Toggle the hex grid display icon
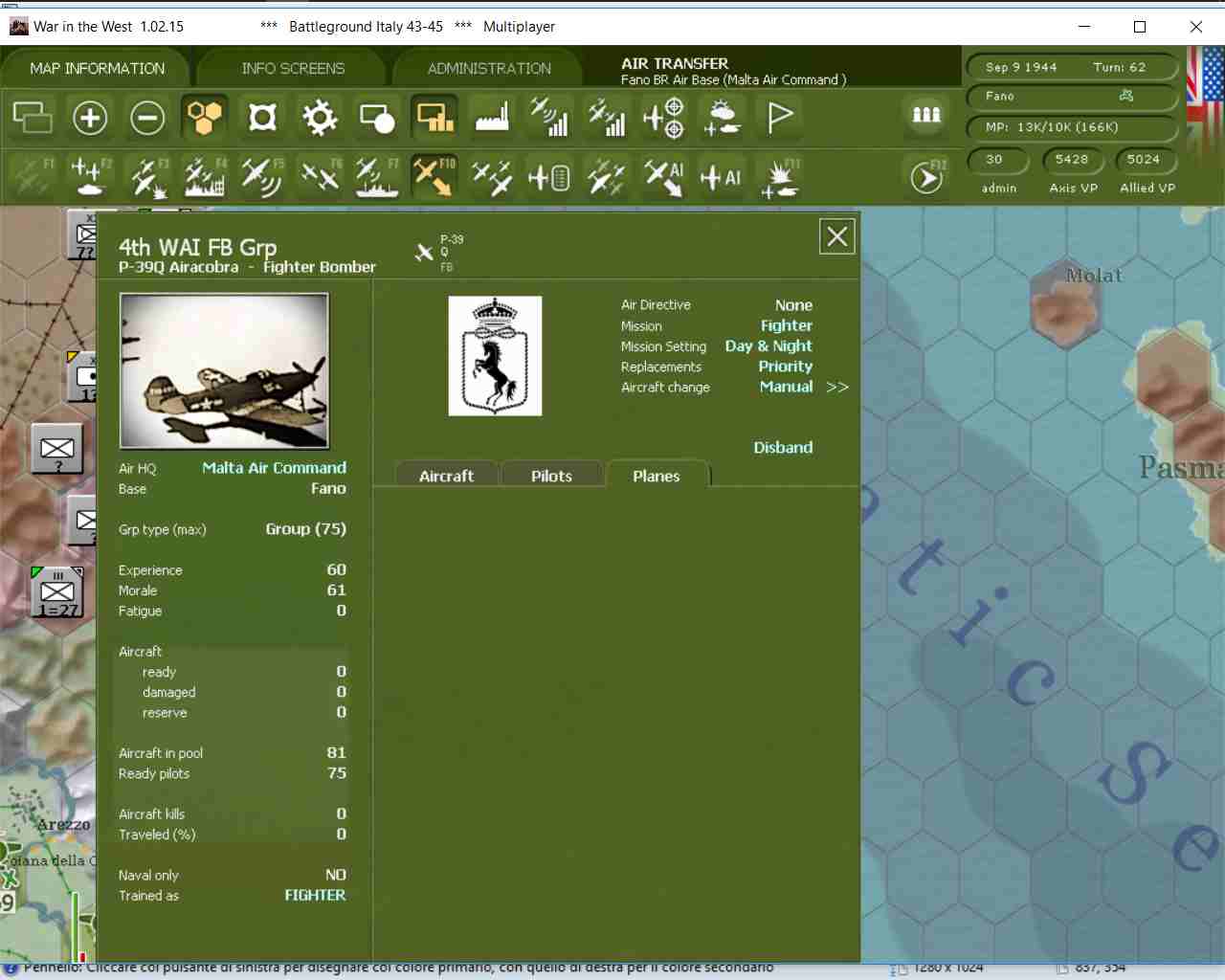This screenshot has width=1225, height=980. (205, 118)
